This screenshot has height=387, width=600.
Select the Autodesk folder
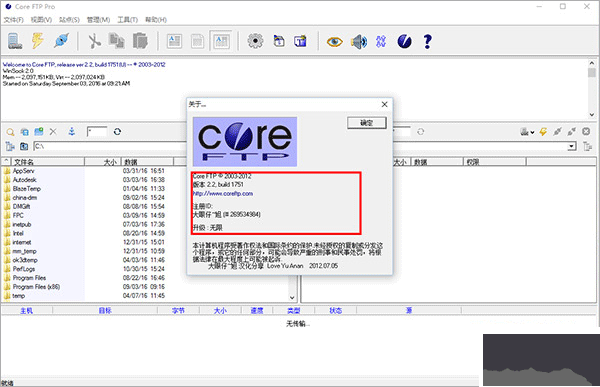click(24, 180)
